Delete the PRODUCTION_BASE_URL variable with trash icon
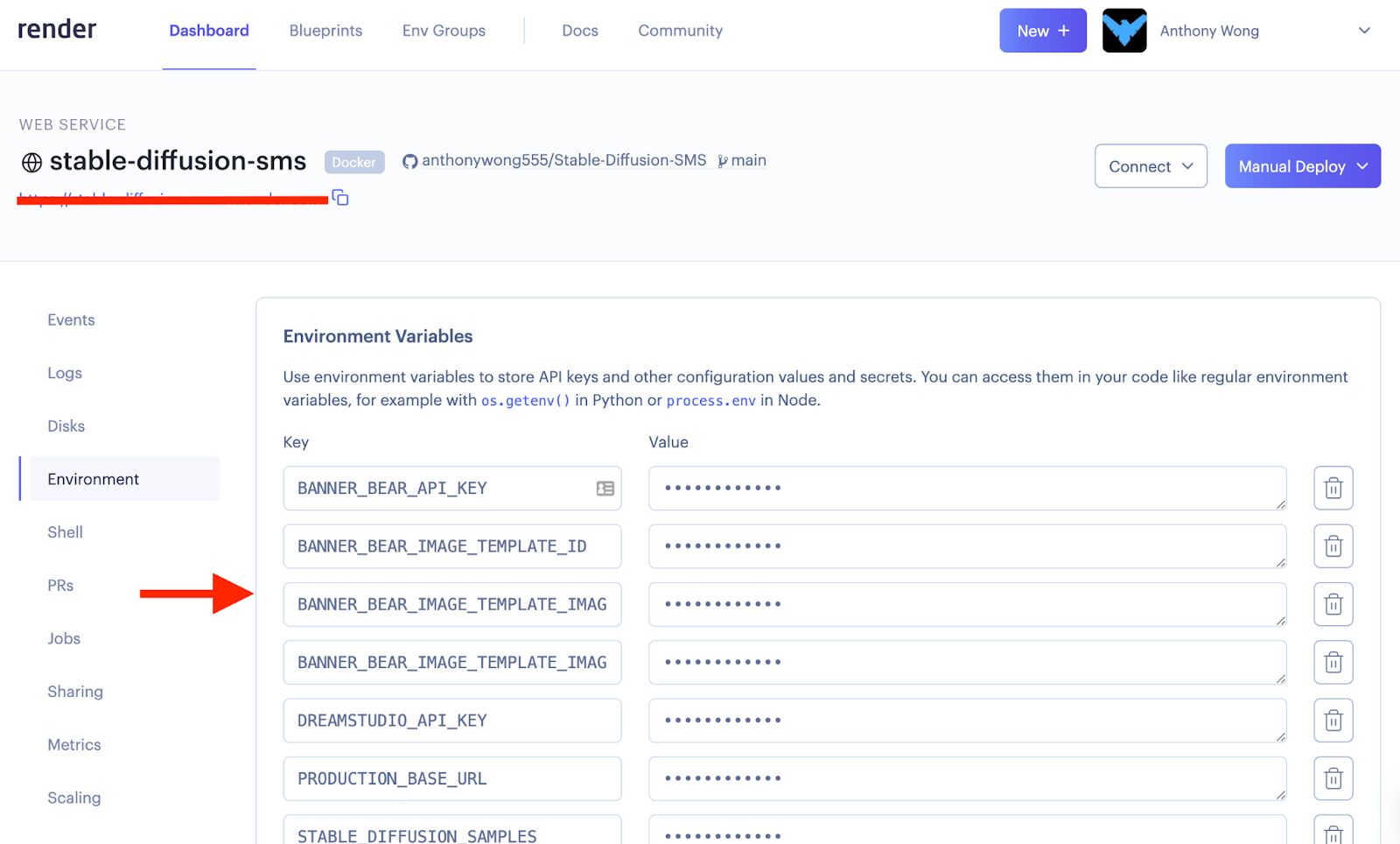Image resolution: width=1400 pixels, height=844 pixels. [1333, 778]
